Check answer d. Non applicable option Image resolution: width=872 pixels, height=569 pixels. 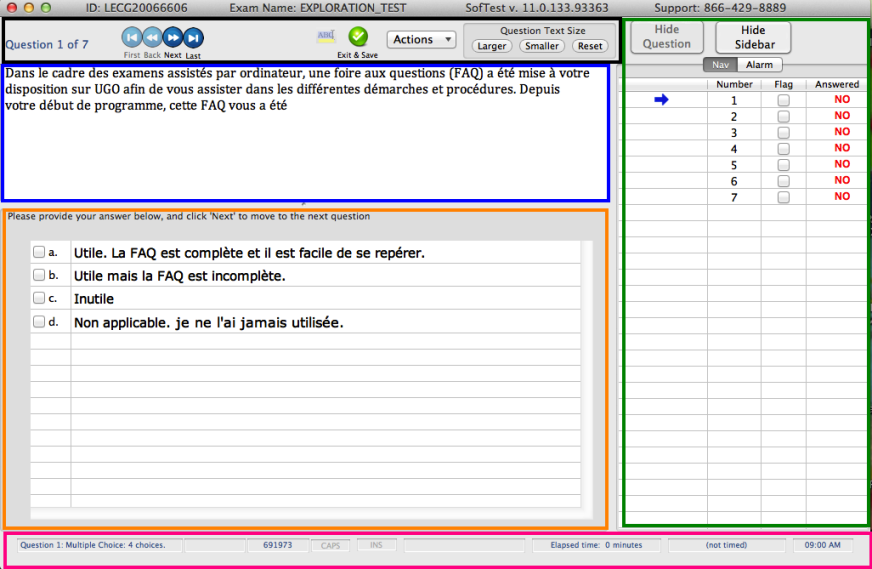(x=39, y=321)
